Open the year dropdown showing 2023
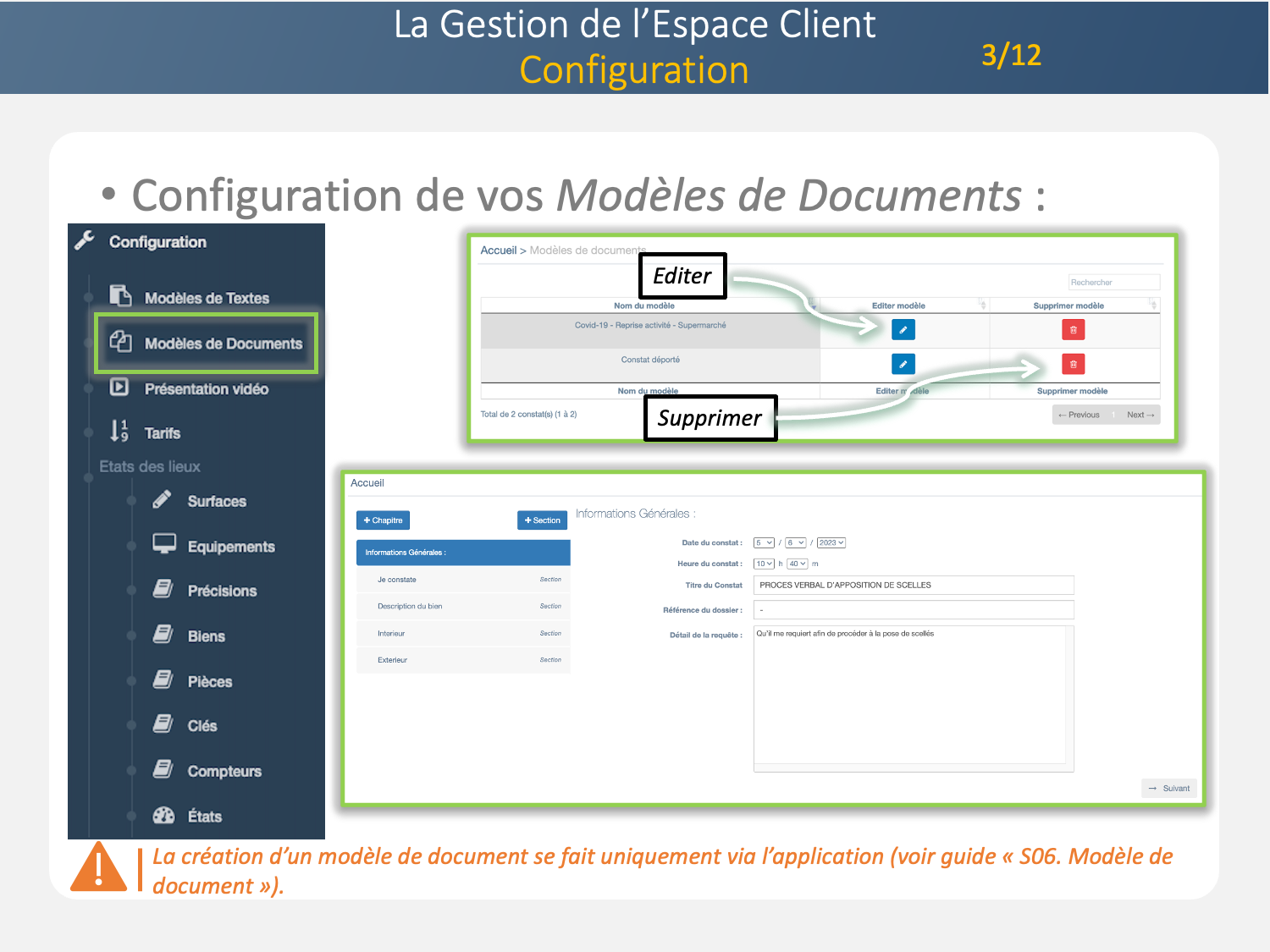The height and width of the screenshot is (952, 1270). 831,543
